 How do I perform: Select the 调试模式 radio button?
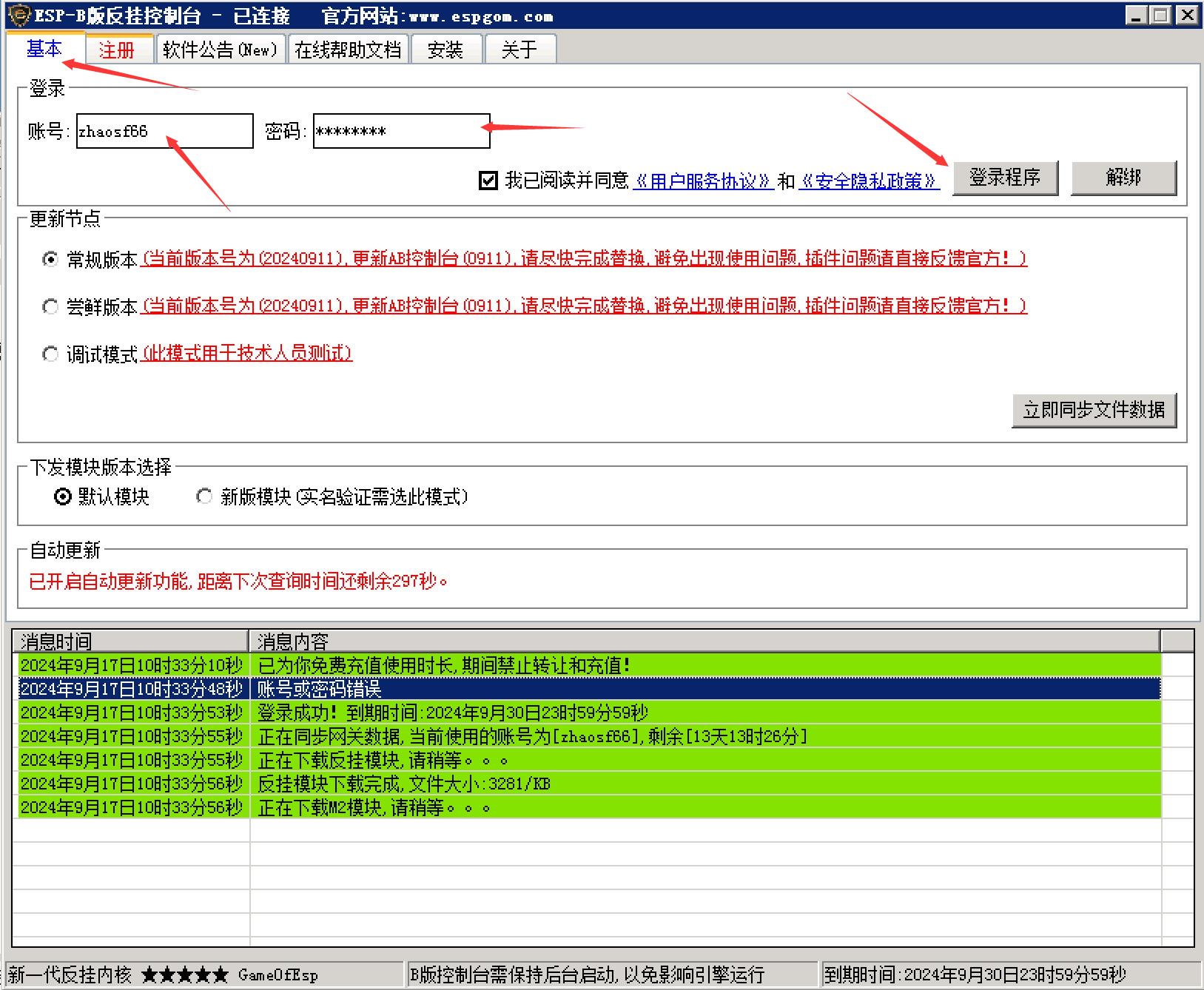point(50,354)
